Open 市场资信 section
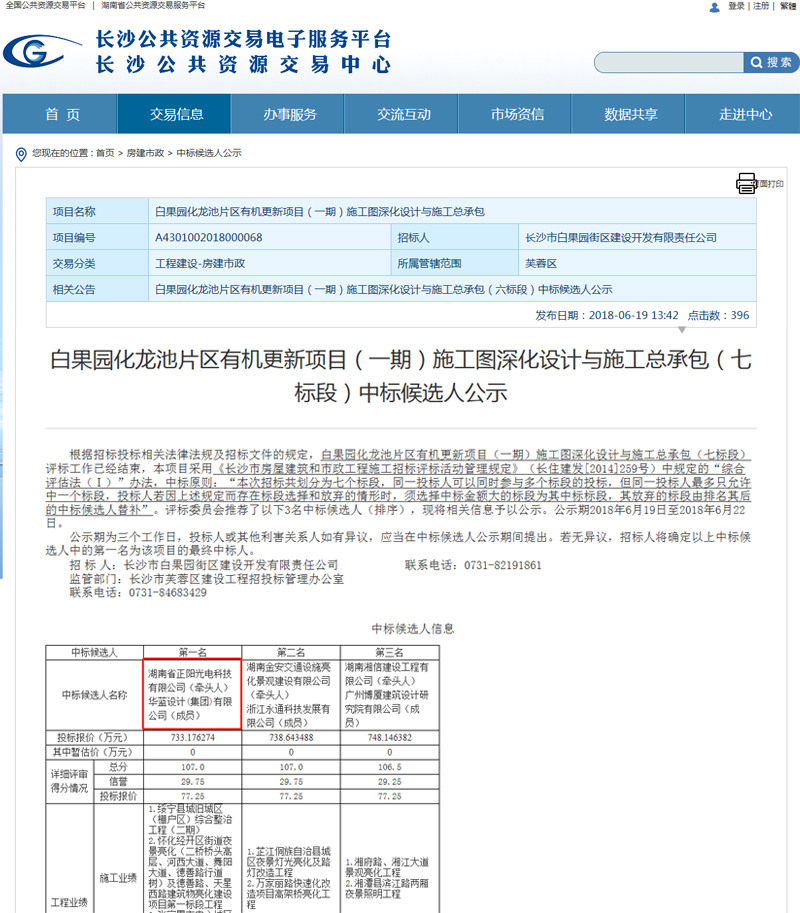This screenshot has height=913, width=800. point(517,115)
